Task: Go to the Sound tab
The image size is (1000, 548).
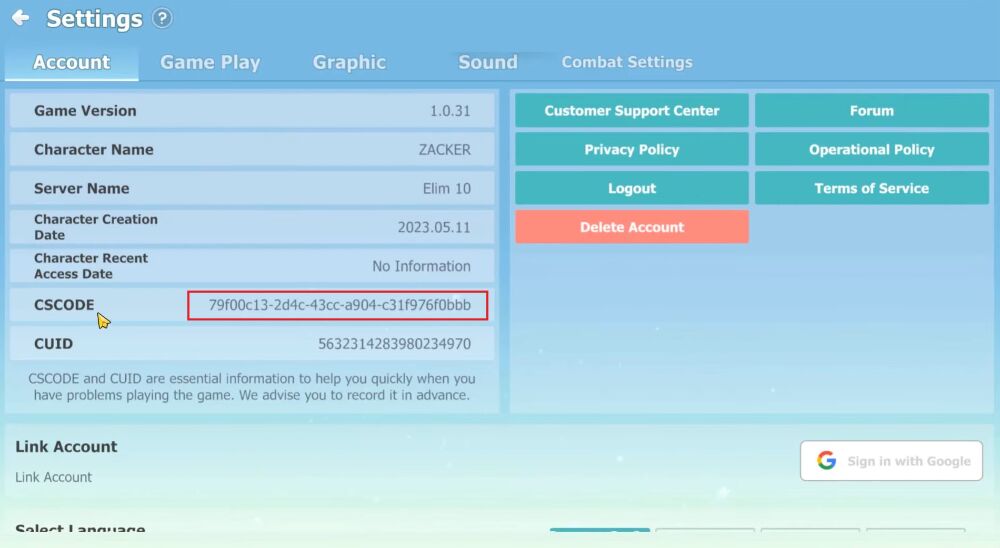Action: pyautogui.click(x=487, y=62)
